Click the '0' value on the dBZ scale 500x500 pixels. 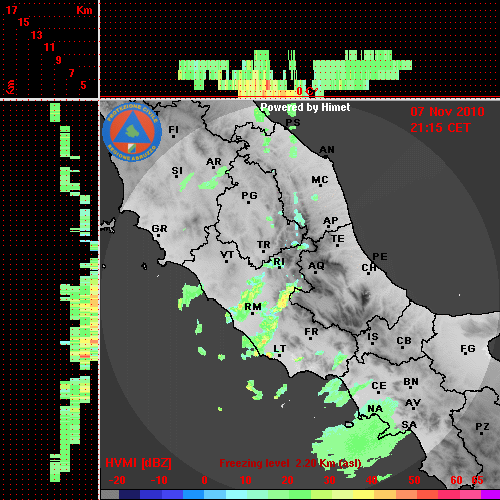(204, 480)
